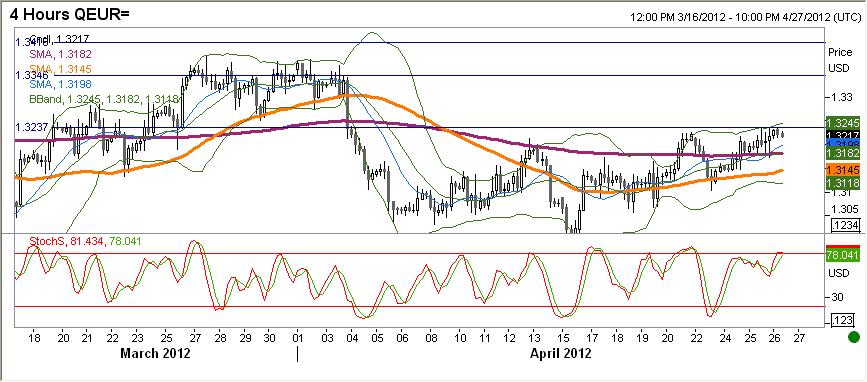
Task: Click the '04' date axis label
Action: coord(352,337)
